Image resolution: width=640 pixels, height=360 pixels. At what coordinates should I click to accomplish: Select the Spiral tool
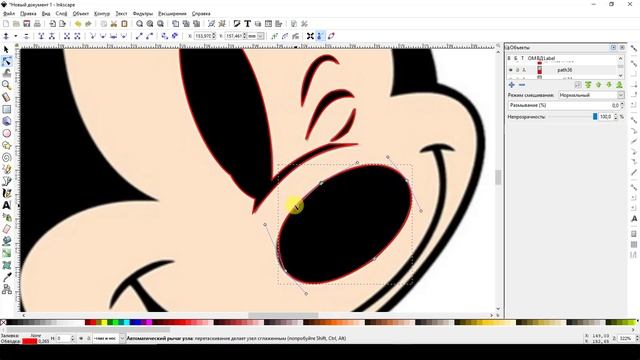click(6, 157)
